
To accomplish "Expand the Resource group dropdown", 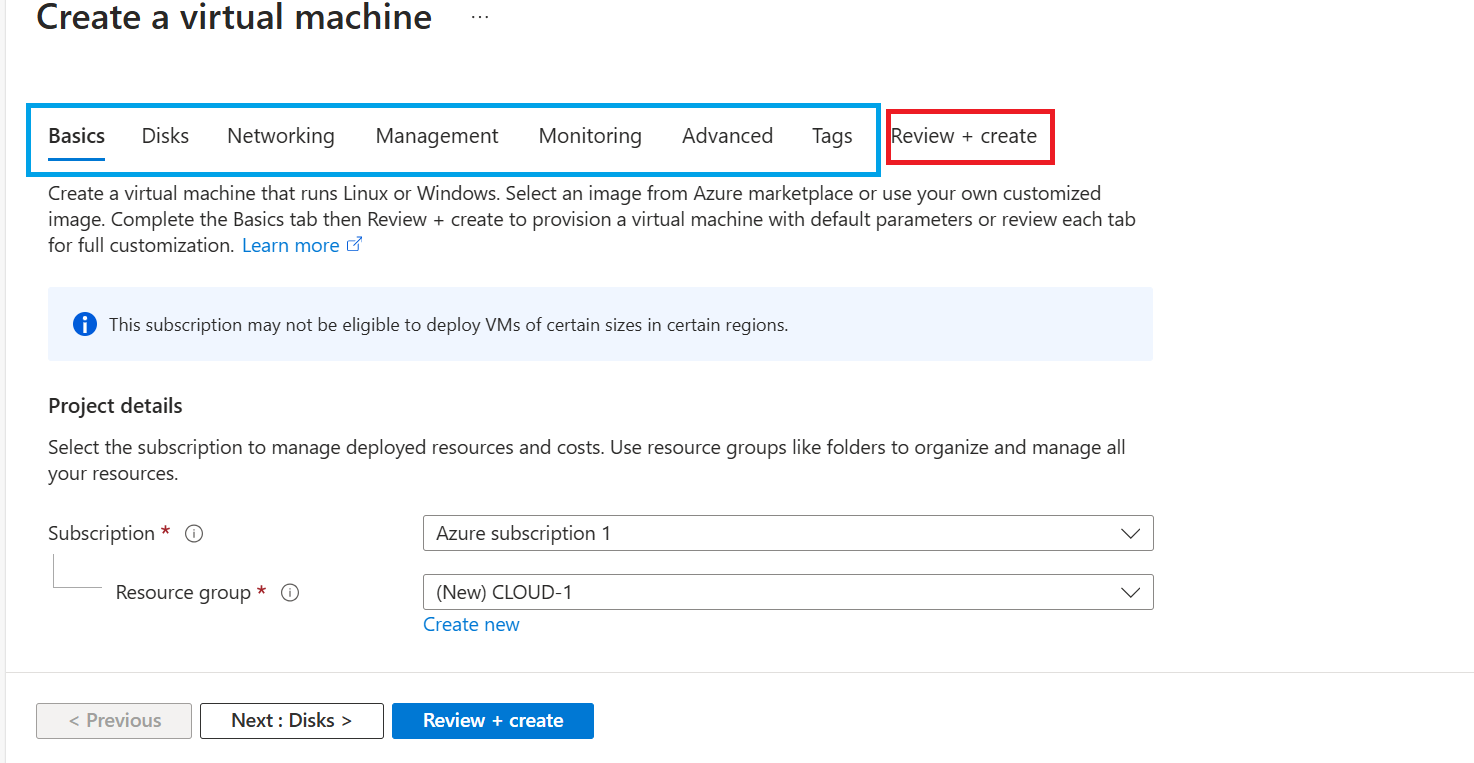I will click(788, 592).
